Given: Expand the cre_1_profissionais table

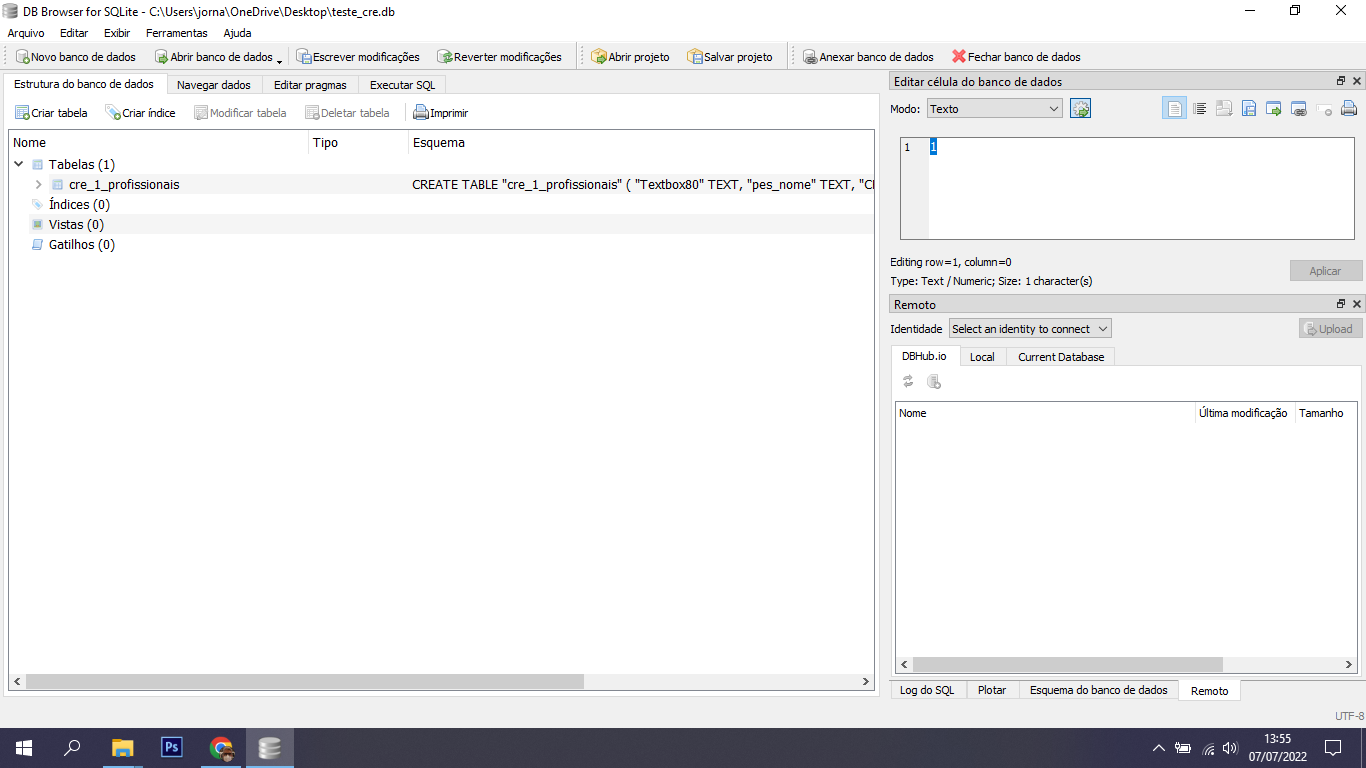Looking at the screenshot, I should [x=38, y=184].
